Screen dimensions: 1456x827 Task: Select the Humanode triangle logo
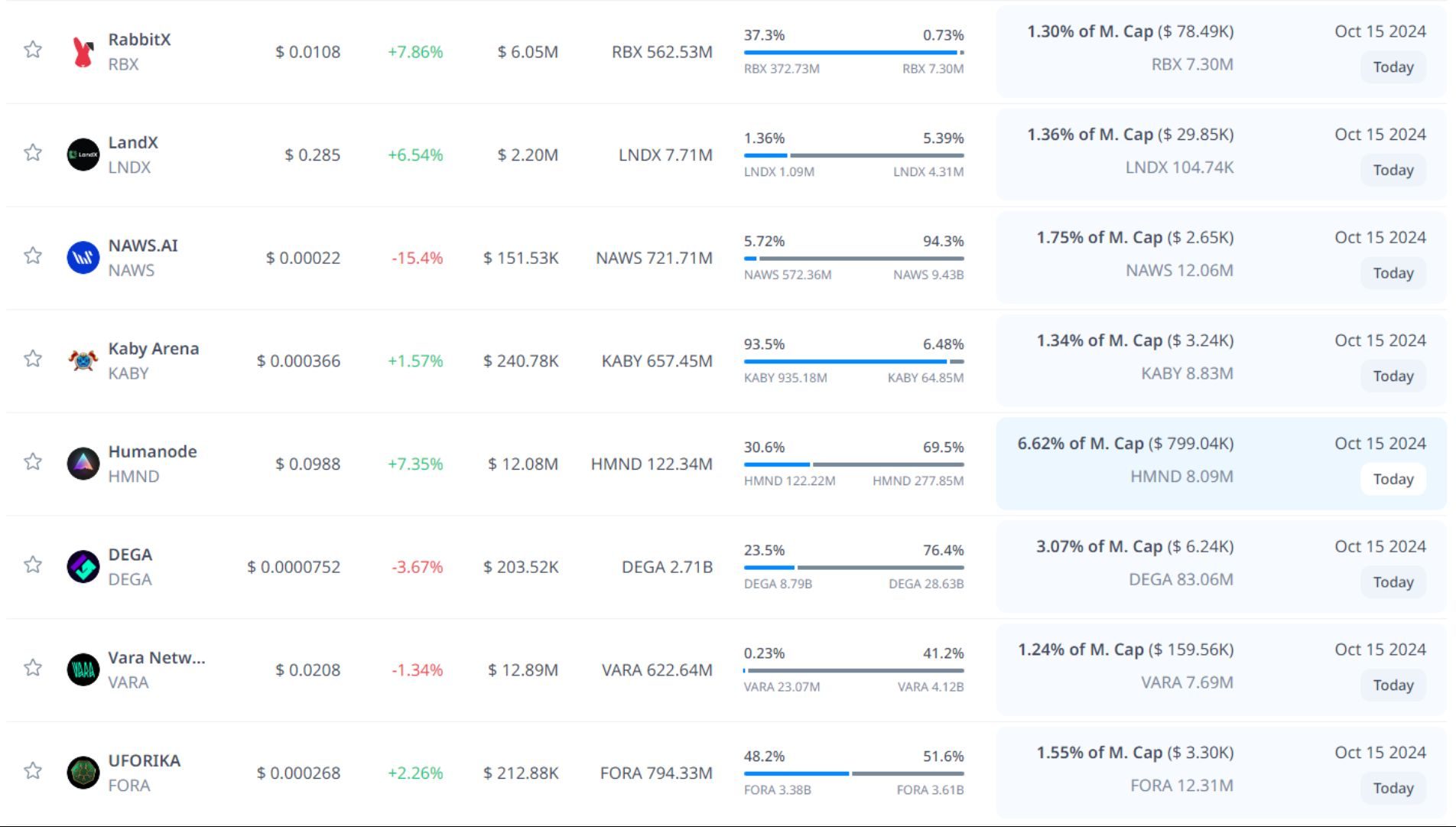[83, 464]
